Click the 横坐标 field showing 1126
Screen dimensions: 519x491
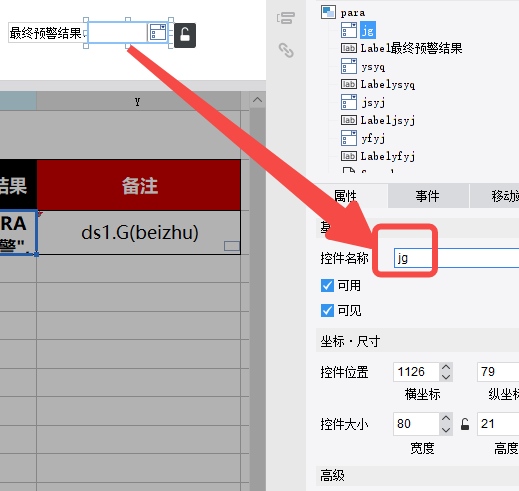[x=416, y=372]
